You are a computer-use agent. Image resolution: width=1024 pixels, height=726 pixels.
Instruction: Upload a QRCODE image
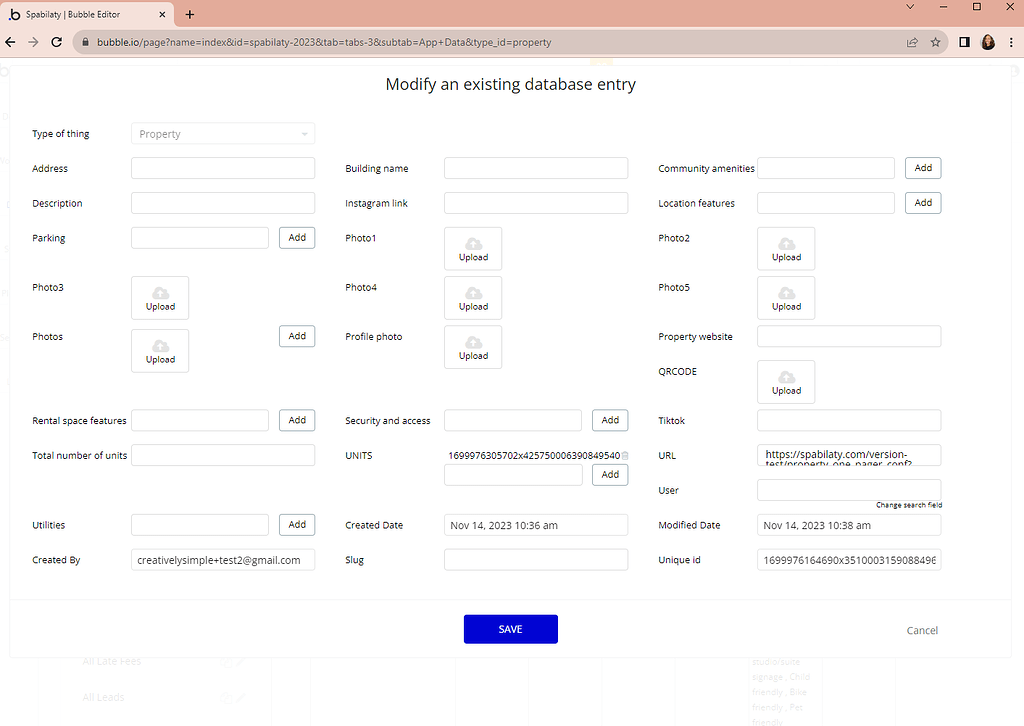pyautogui.click(x=785, y=381)
